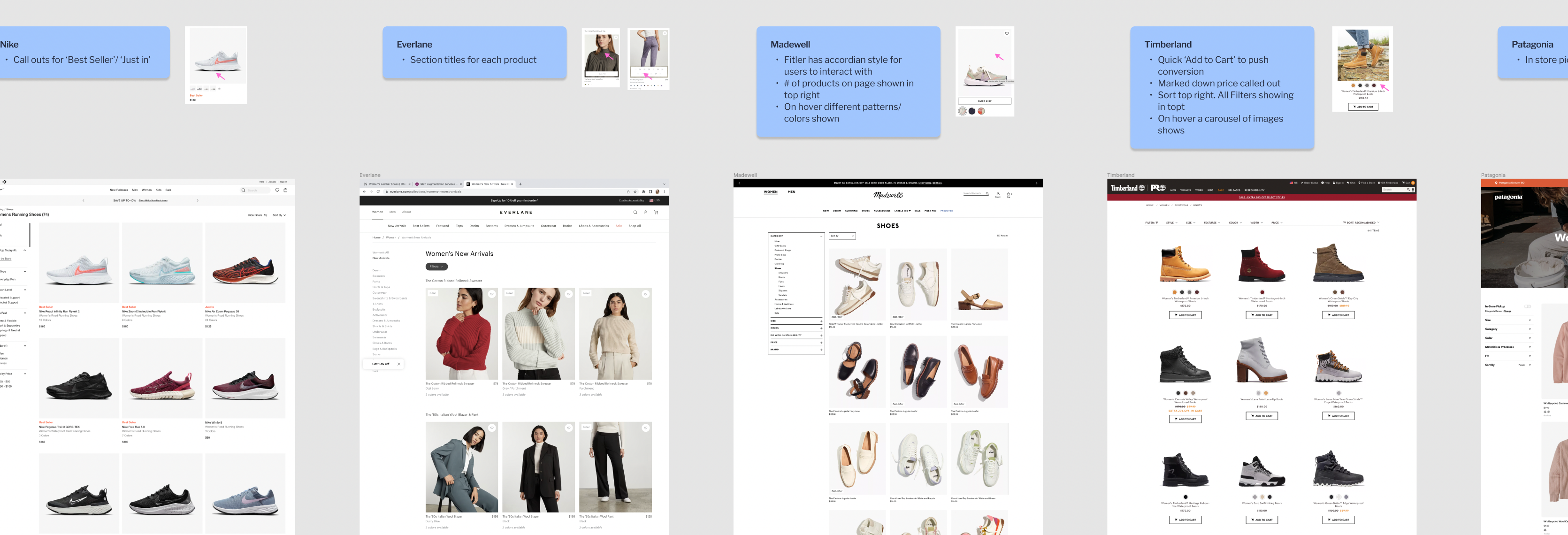Click the Timberland search magnifier icon
Viewport: 1568px width, 535px height.
pyautogui.click(x=1408, y=190)
